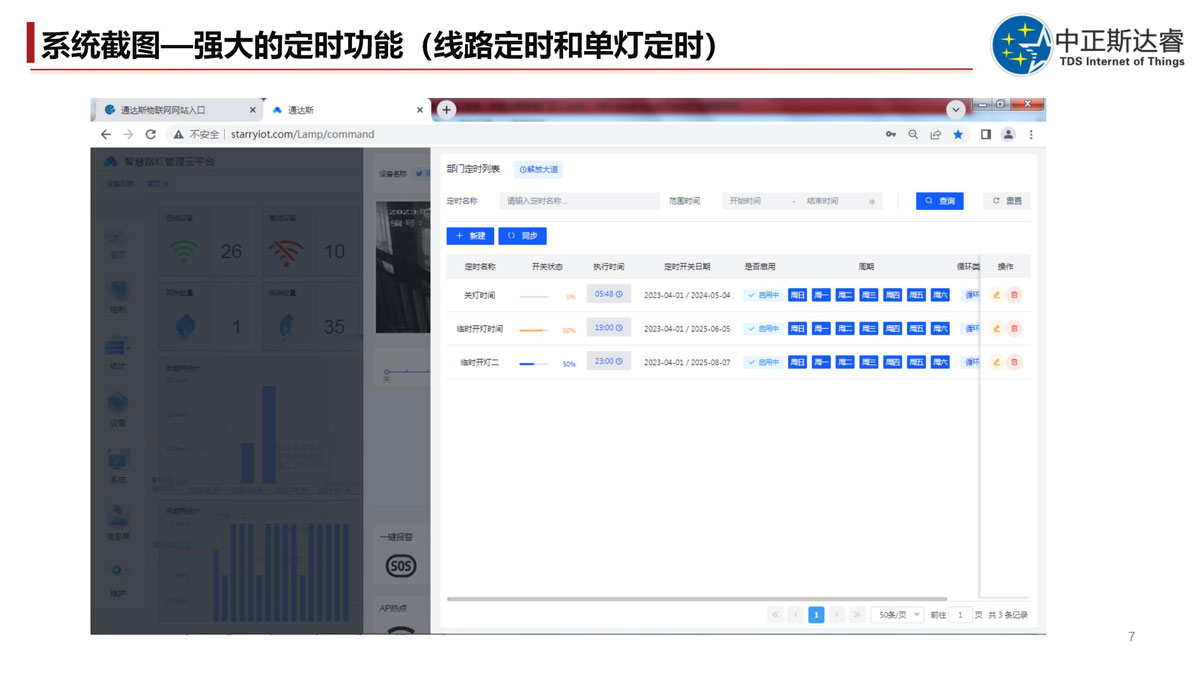Click the 80% progress bar of 临时开灯时间
The image size is (1200, 675).
(x=533, y=329)
